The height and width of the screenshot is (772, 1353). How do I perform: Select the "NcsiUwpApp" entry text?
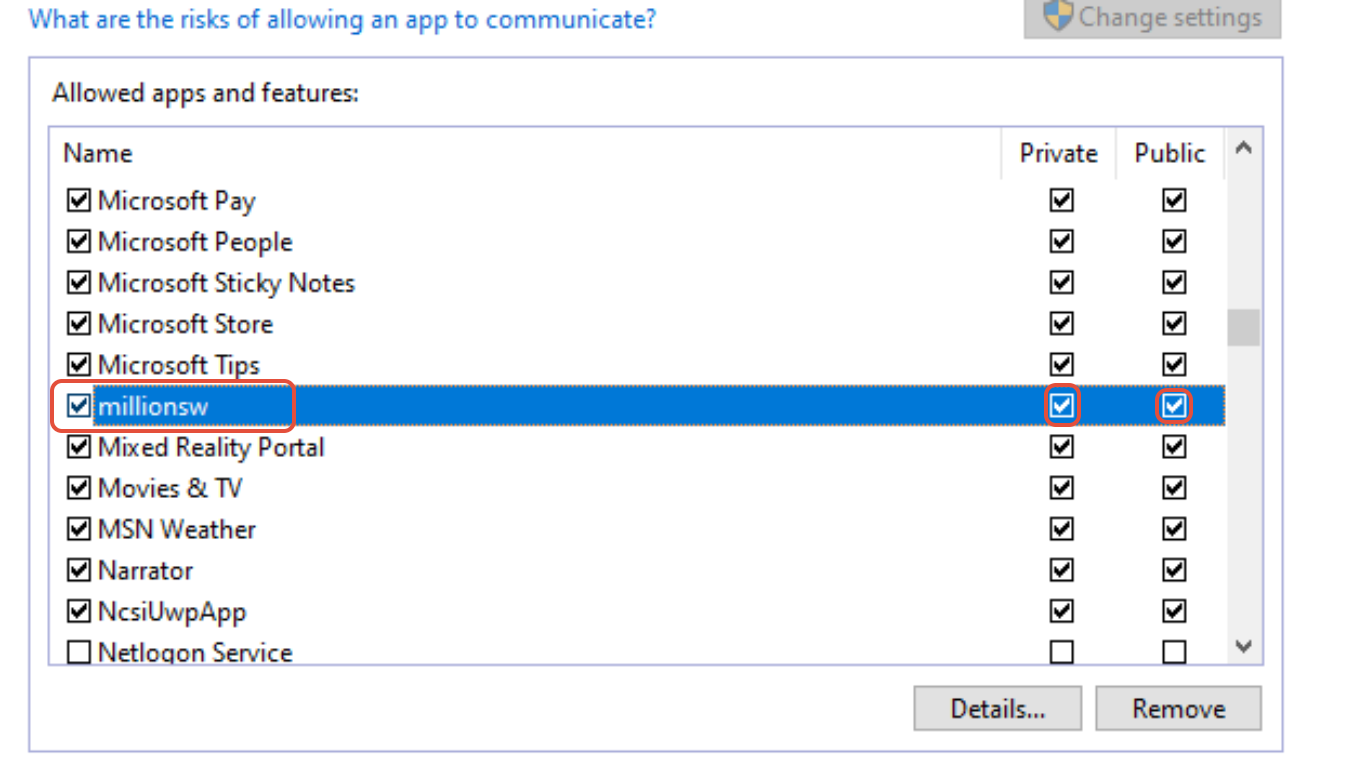coord(172,611)
